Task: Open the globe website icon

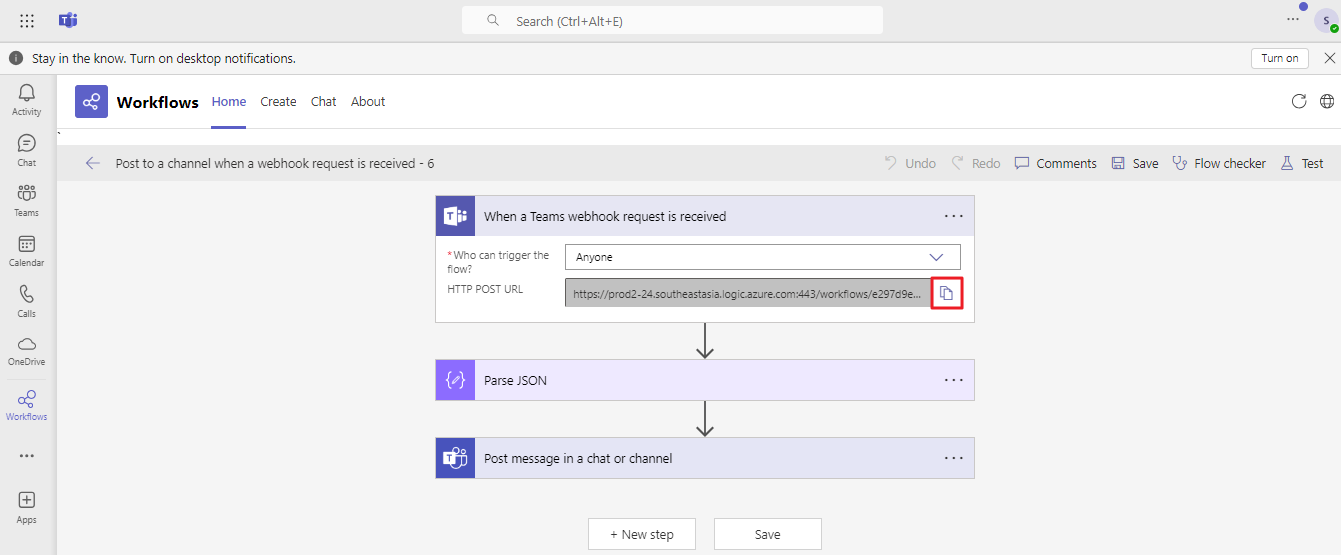Action: (x=1327, y=101)
